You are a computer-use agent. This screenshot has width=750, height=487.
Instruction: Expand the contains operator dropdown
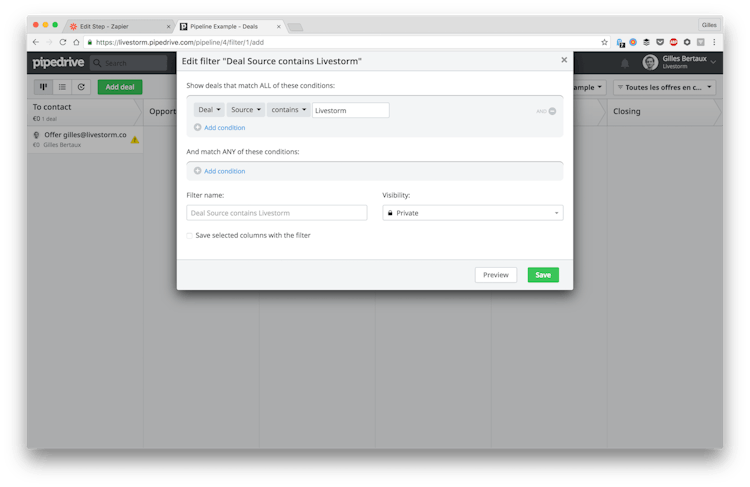[288, 110]
